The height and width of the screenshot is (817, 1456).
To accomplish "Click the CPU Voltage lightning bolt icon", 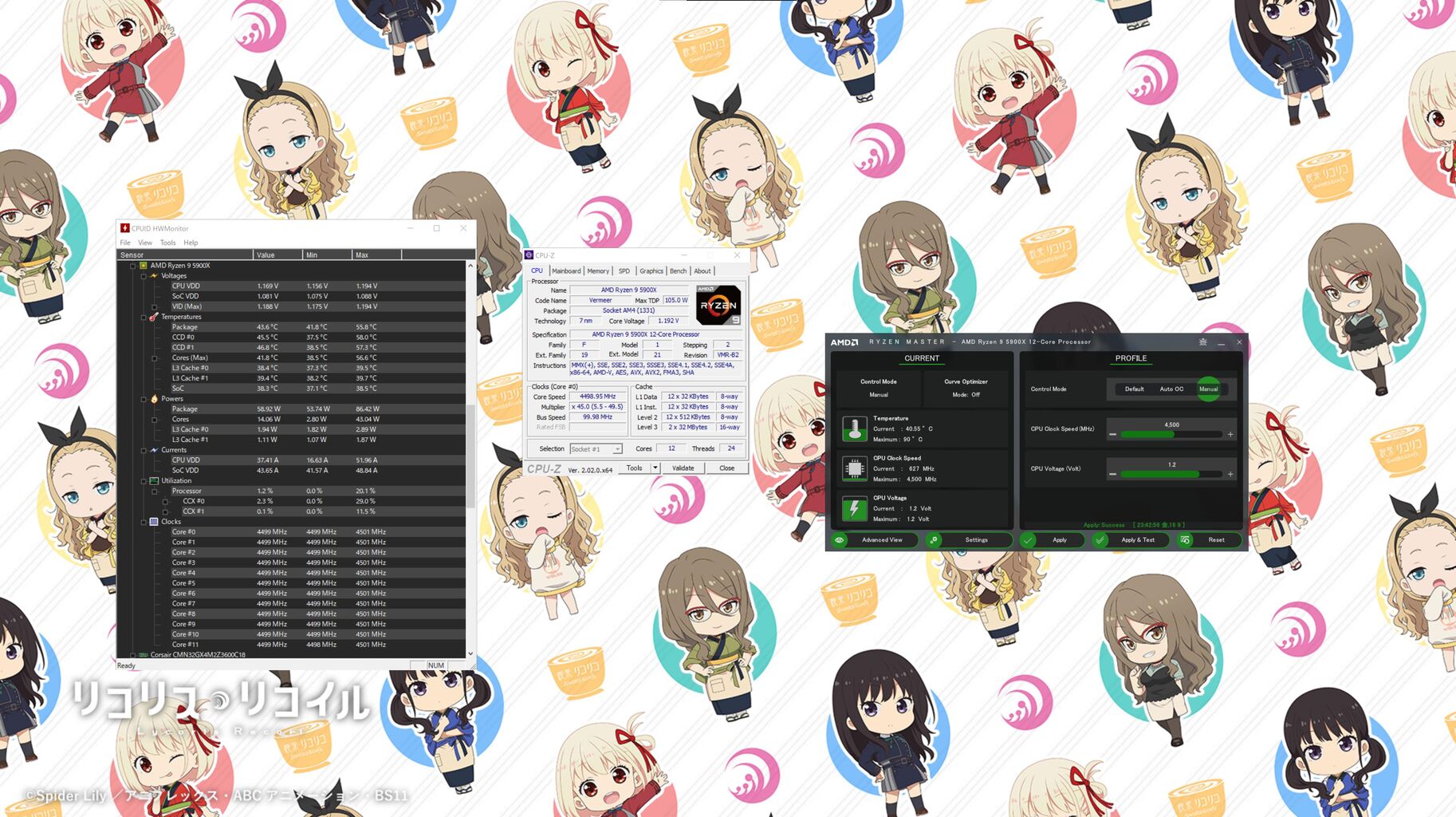I will [854, 508].
